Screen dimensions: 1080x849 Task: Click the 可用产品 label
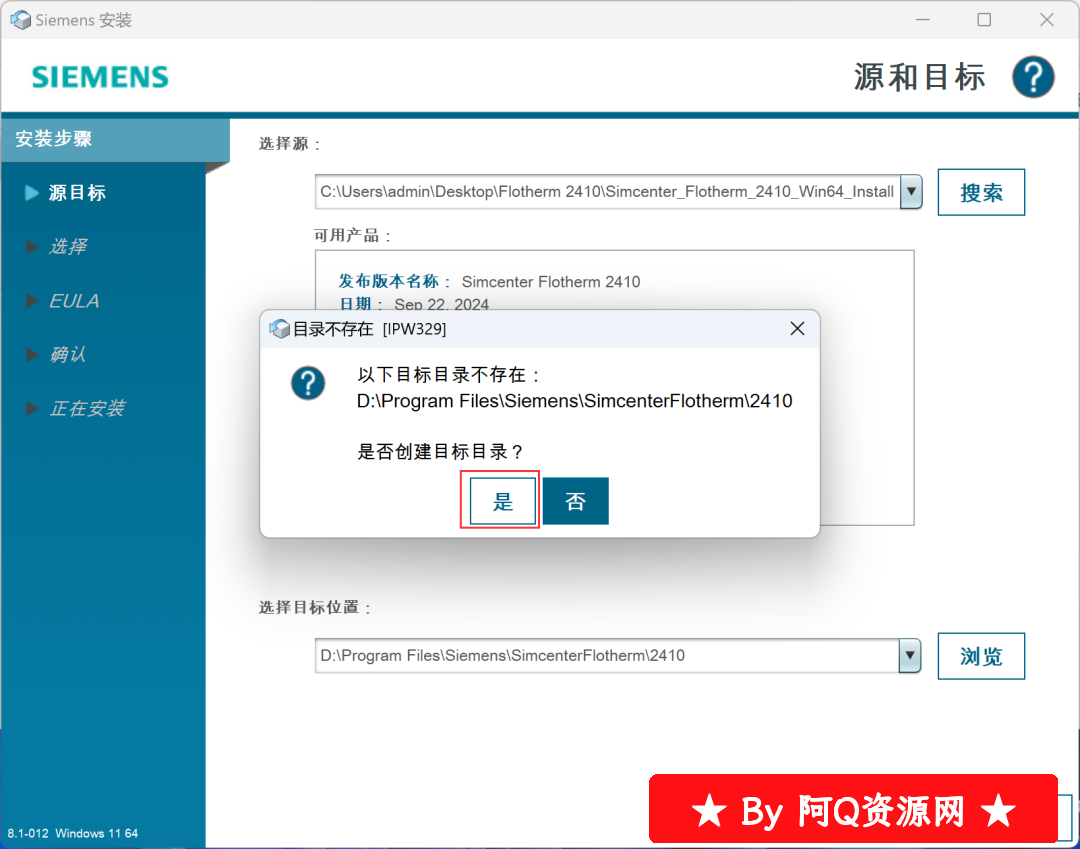pyautogui.click(x=352, y=235)
